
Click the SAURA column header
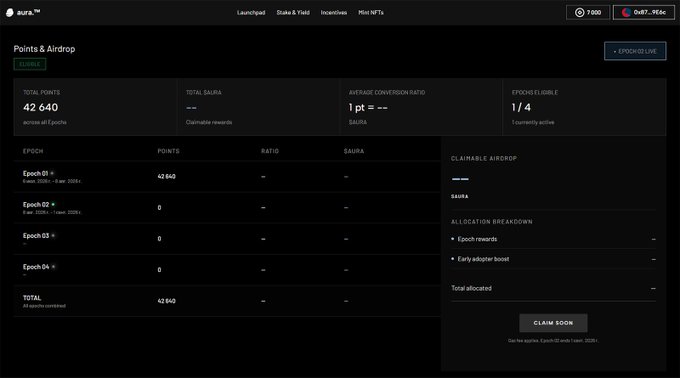click(354, 151)
